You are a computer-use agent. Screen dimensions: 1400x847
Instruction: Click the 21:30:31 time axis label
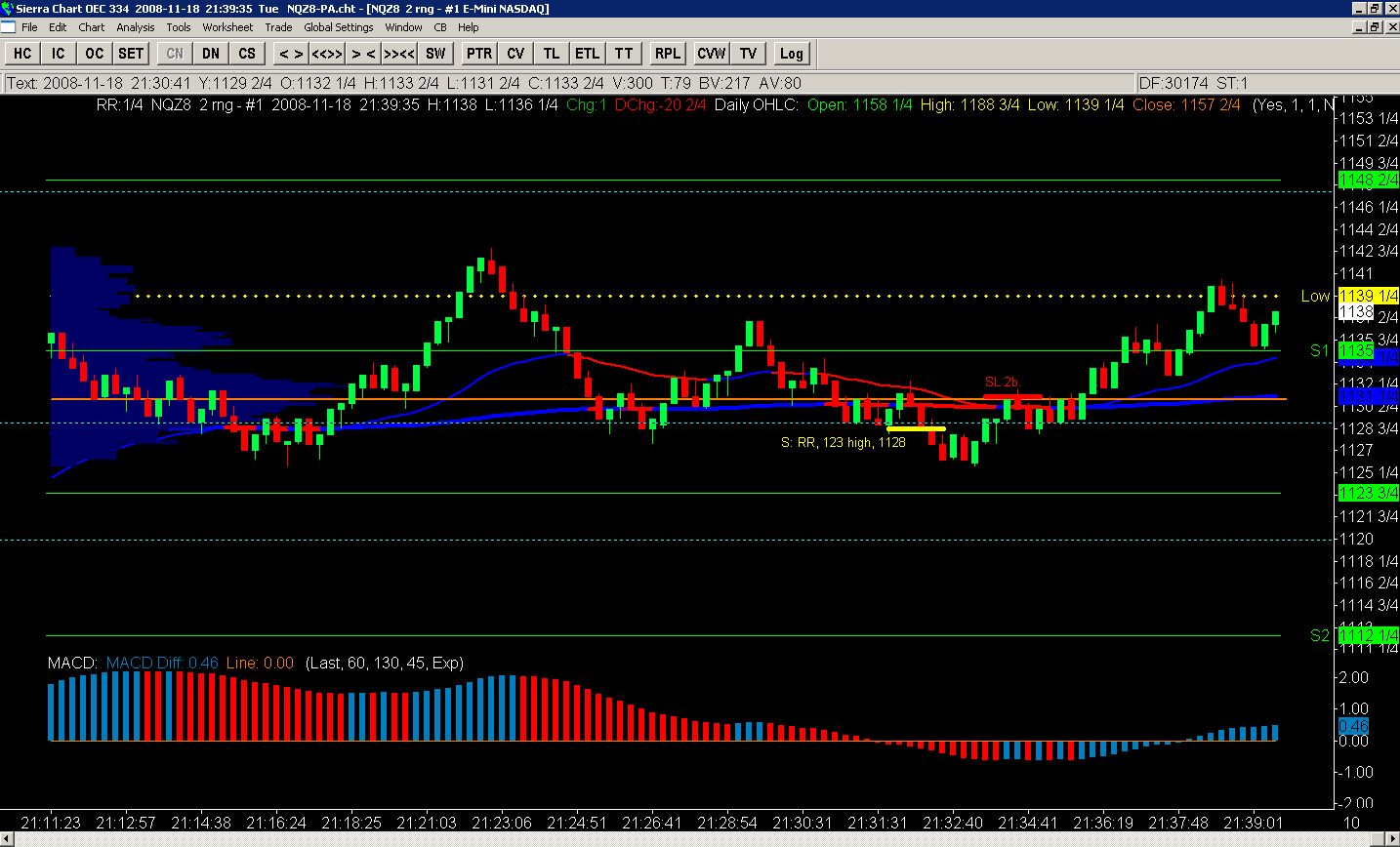[x=803, y=823]
